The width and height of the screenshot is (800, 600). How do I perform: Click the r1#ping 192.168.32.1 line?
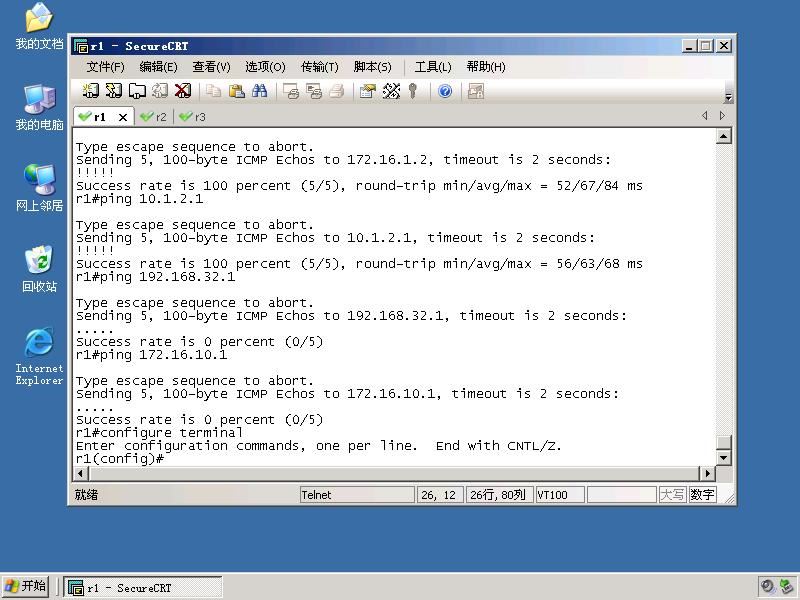click(x=156, y=277)
